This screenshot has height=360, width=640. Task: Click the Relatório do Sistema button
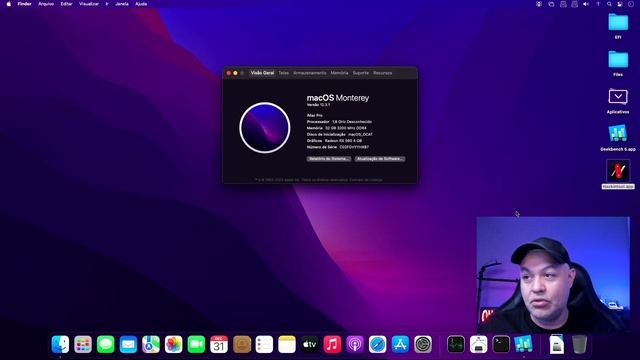[x=329, y=159]
